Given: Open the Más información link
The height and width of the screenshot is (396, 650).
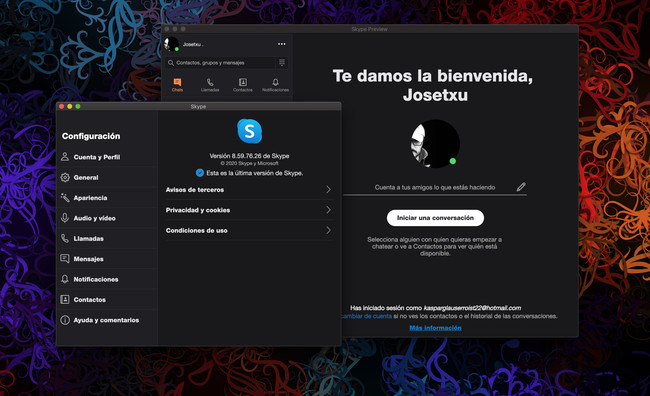Looking at the screenshot, I should (x=435, y=328).
